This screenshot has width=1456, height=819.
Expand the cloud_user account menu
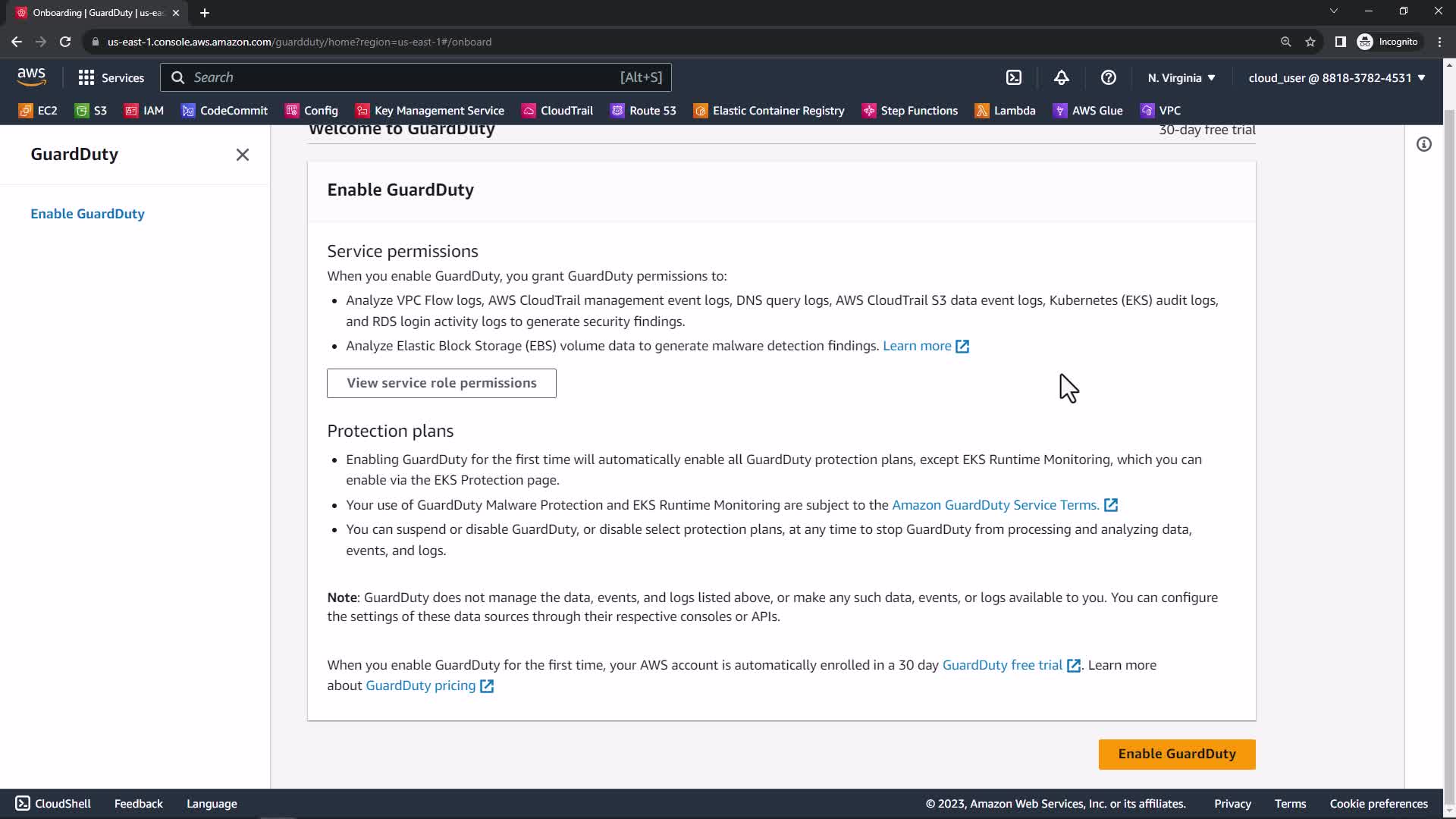click(1336, 77)
